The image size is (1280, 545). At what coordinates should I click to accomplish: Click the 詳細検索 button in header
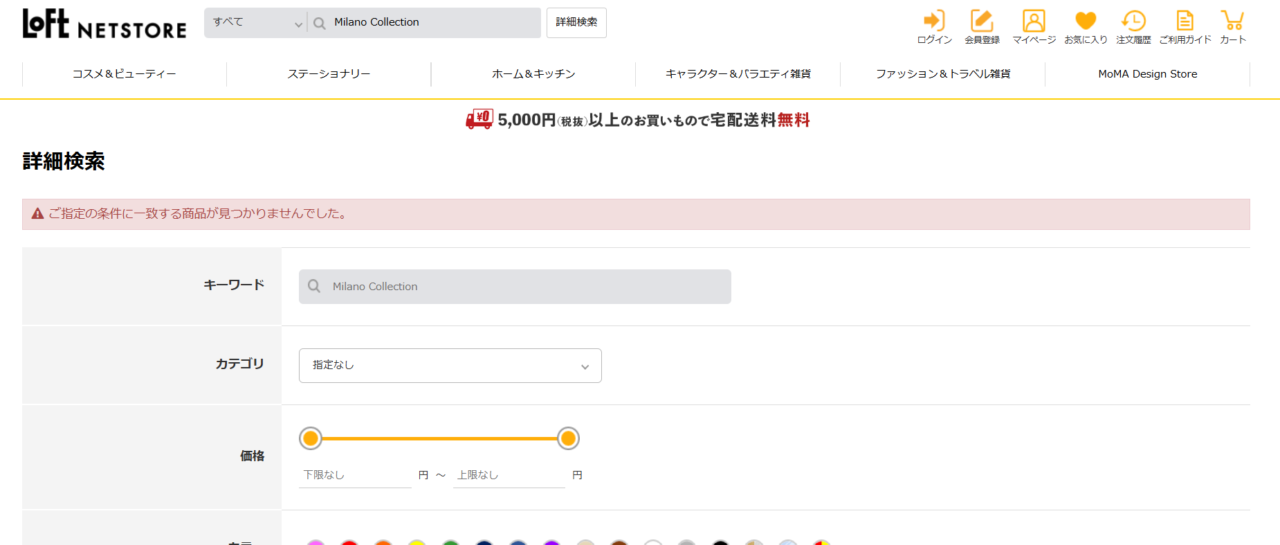click(x=576, y=23)
